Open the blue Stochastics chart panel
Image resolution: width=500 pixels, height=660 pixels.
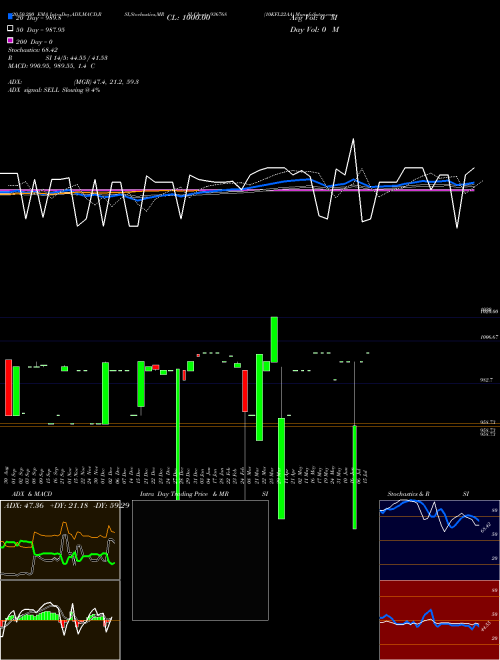(x=439, y=540)
